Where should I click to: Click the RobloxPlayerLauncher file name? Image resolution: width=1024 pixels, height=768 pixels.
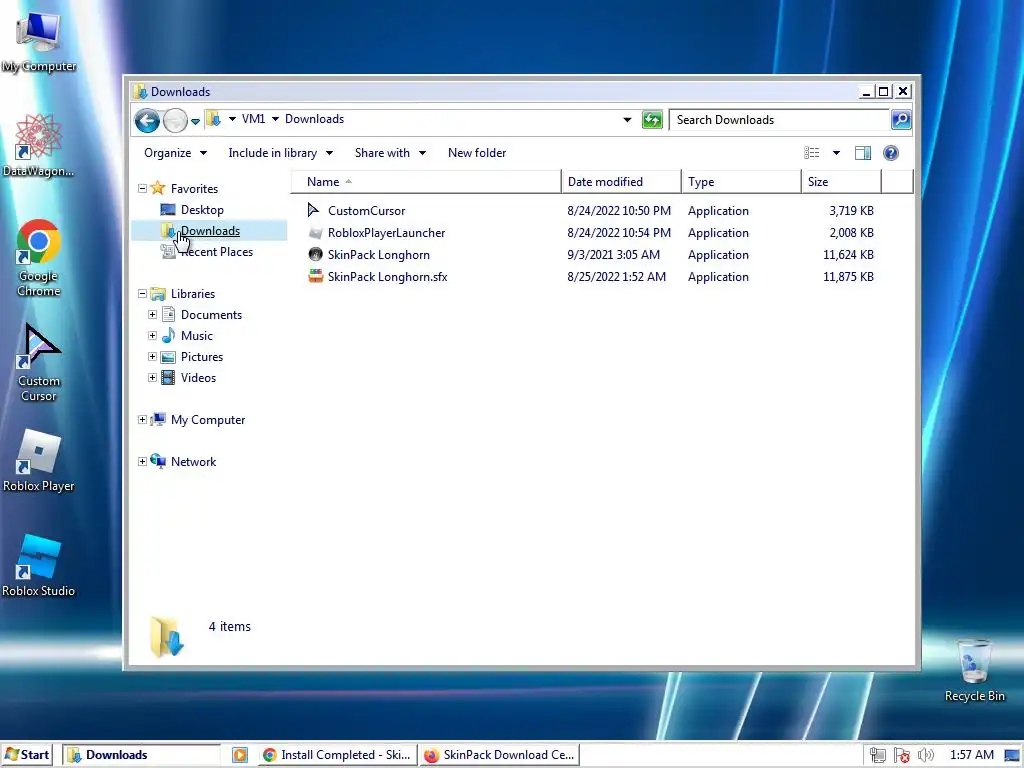387,233
